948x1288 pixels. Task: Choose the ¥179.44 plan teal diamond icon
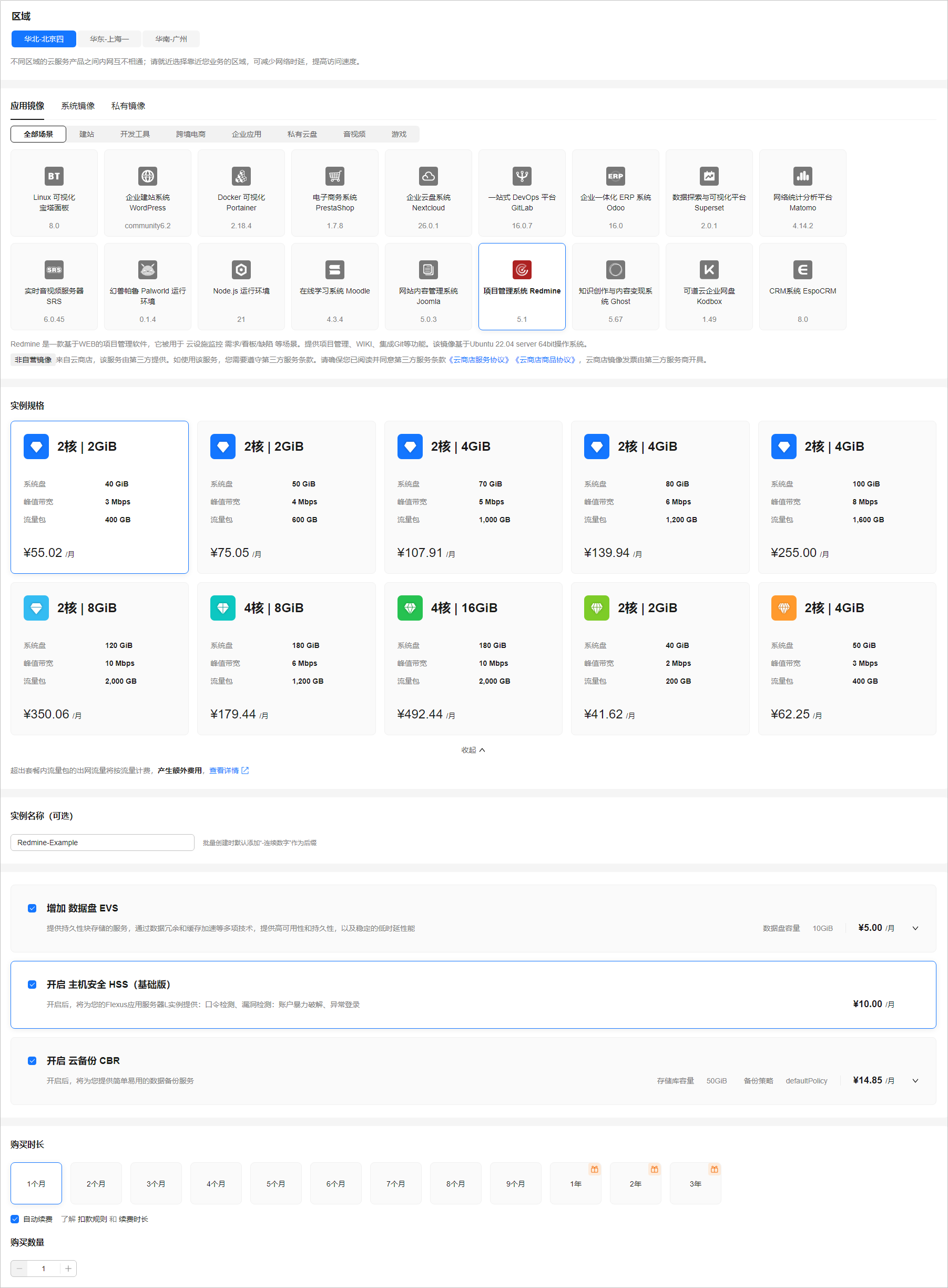pyautogui.click(x=222, y=608)
